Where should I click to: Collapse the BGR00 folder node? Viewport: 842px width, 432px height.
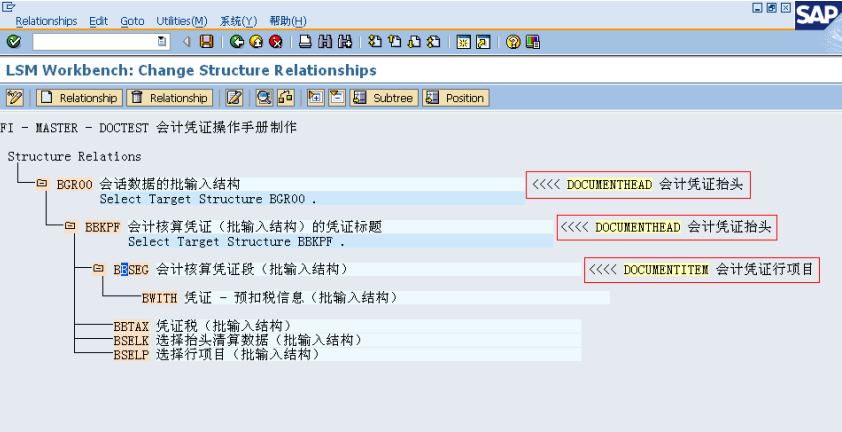point(42,184)
